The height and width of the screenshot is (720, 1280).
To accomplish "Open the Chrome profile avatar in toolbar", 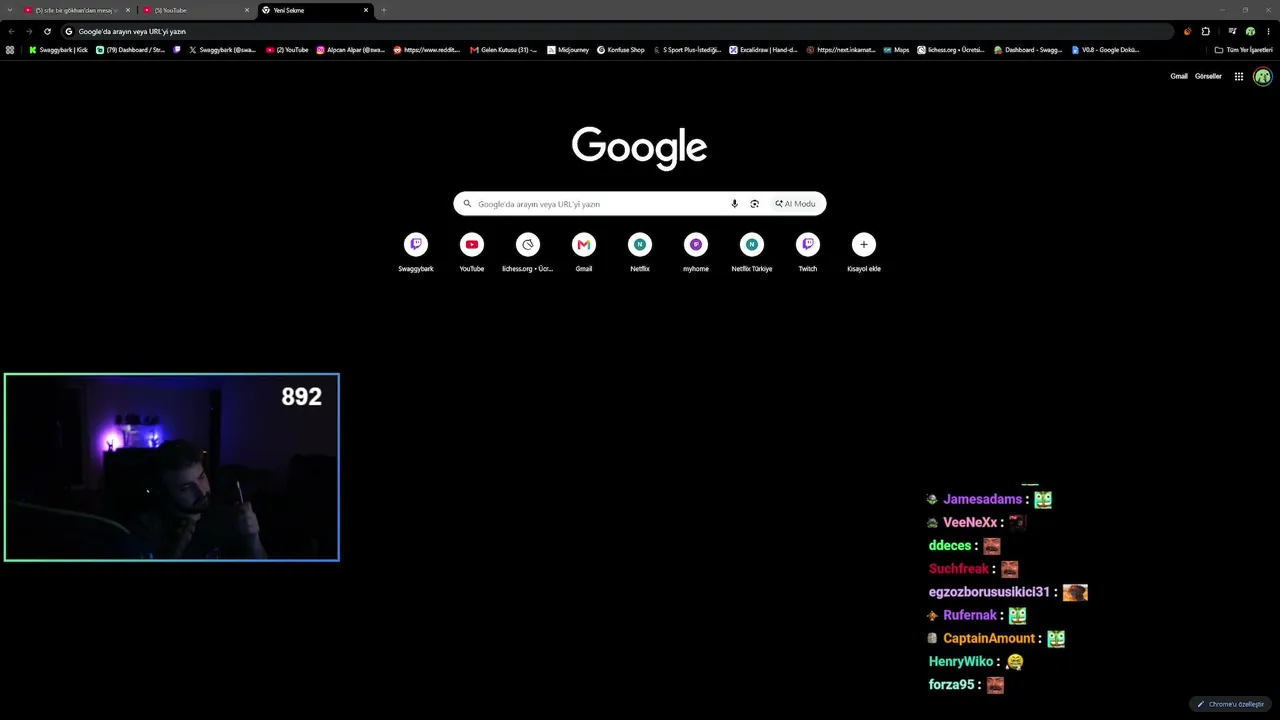I will point(1250,31).
